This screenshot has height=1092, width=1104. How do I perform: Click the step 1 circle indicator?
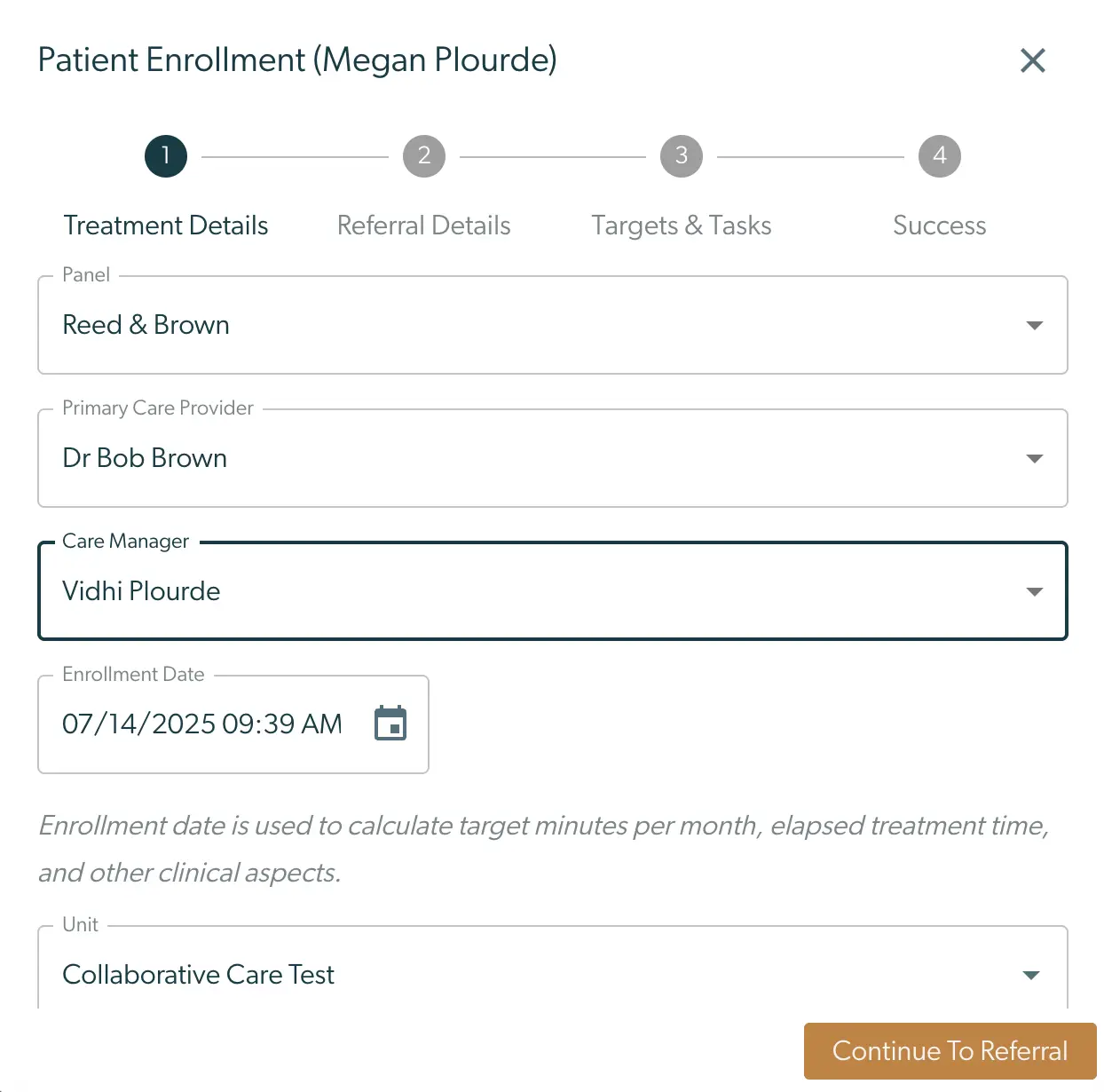click(x=165, y=155)
